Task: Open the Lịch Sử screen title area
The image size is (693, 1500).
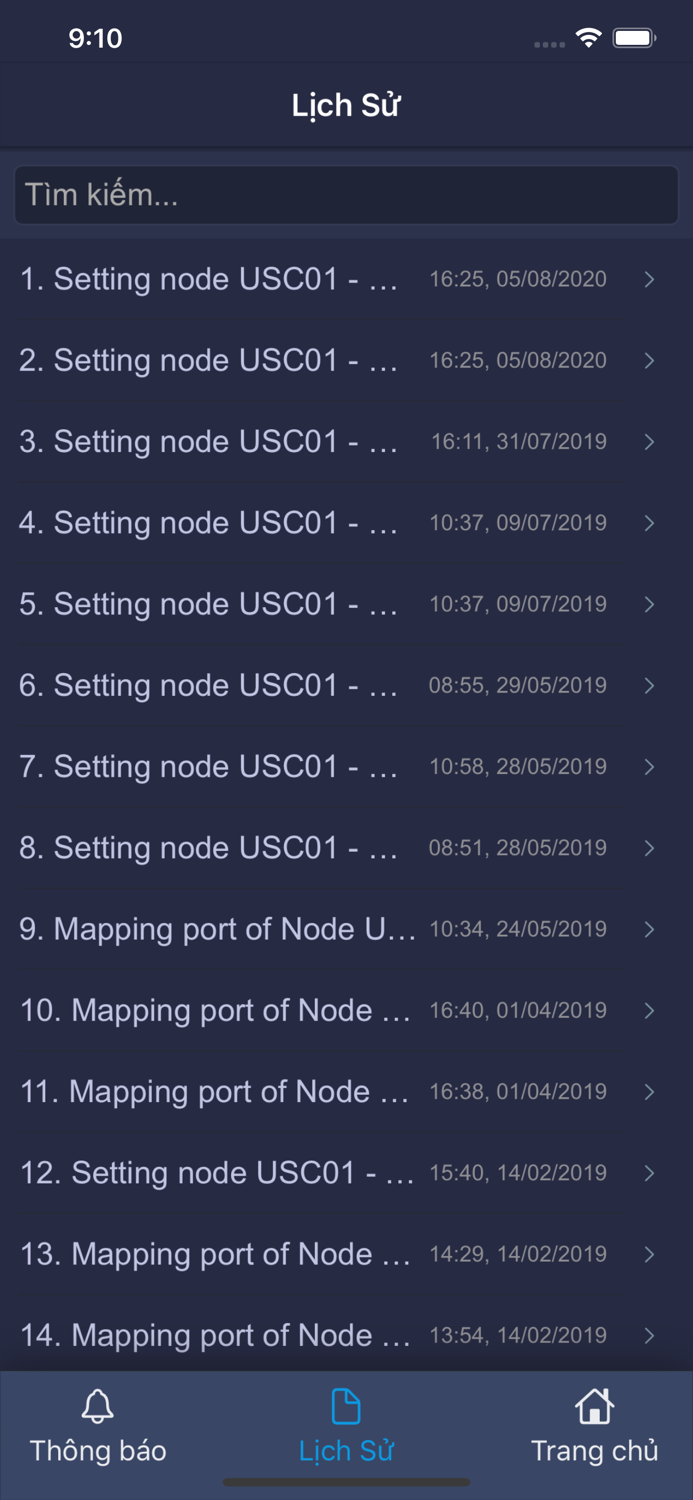Action: [x=346, y=104]
